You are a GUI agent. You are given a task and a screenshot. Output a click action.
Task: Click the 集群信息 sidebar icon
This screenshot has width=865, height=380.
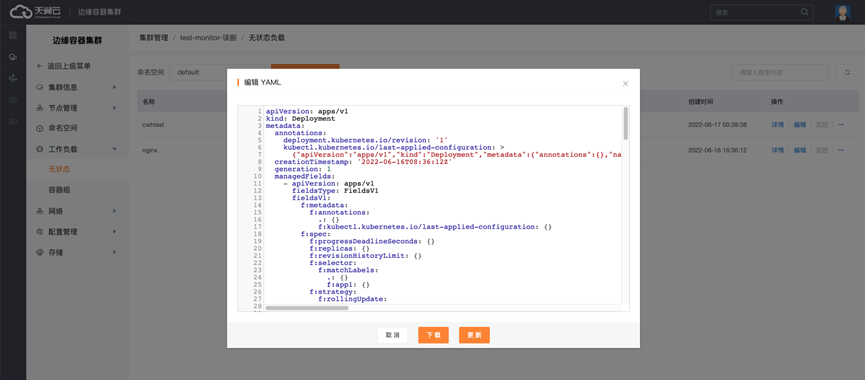tap(39, 87)
